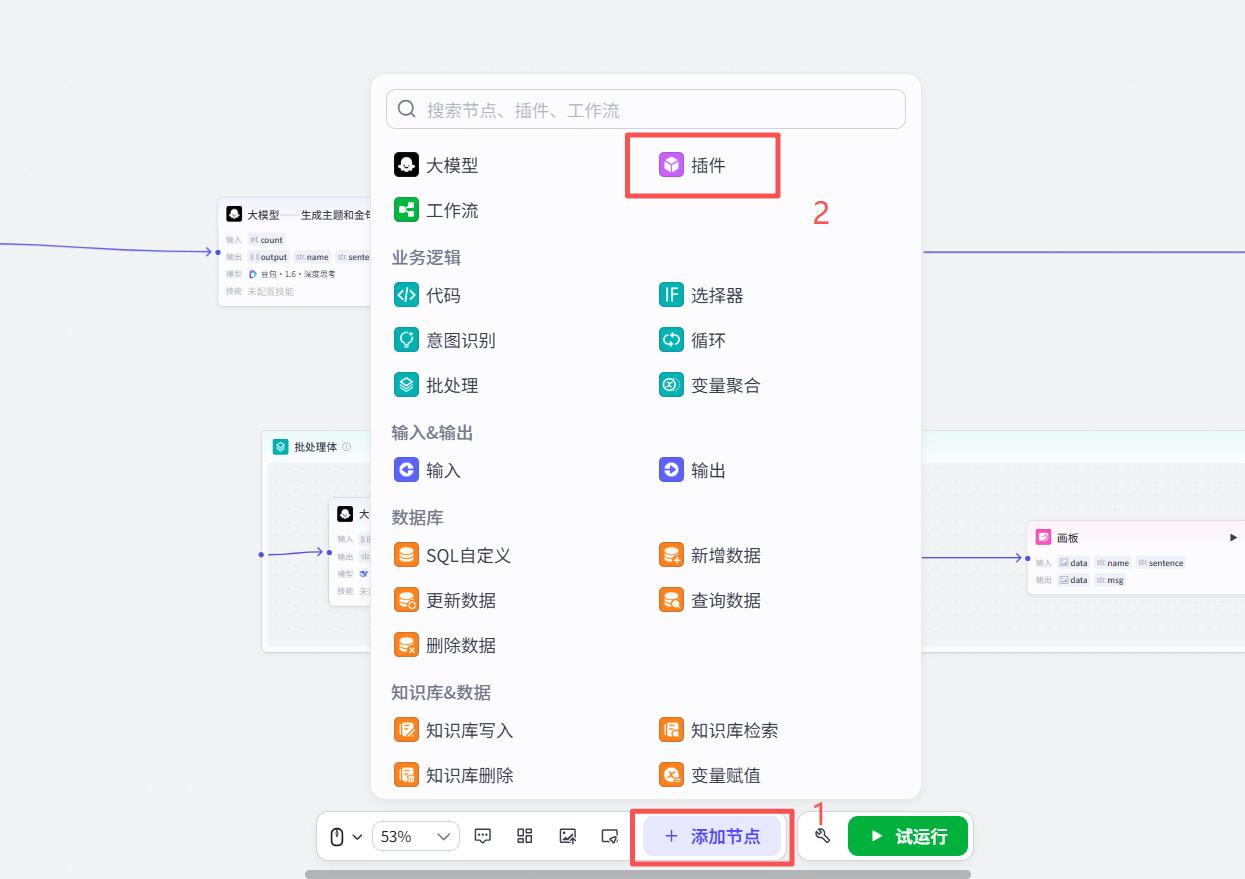1245x879 pixels.
Task: Select the IF 选择器 selector node icon
Action: point(671,295)
